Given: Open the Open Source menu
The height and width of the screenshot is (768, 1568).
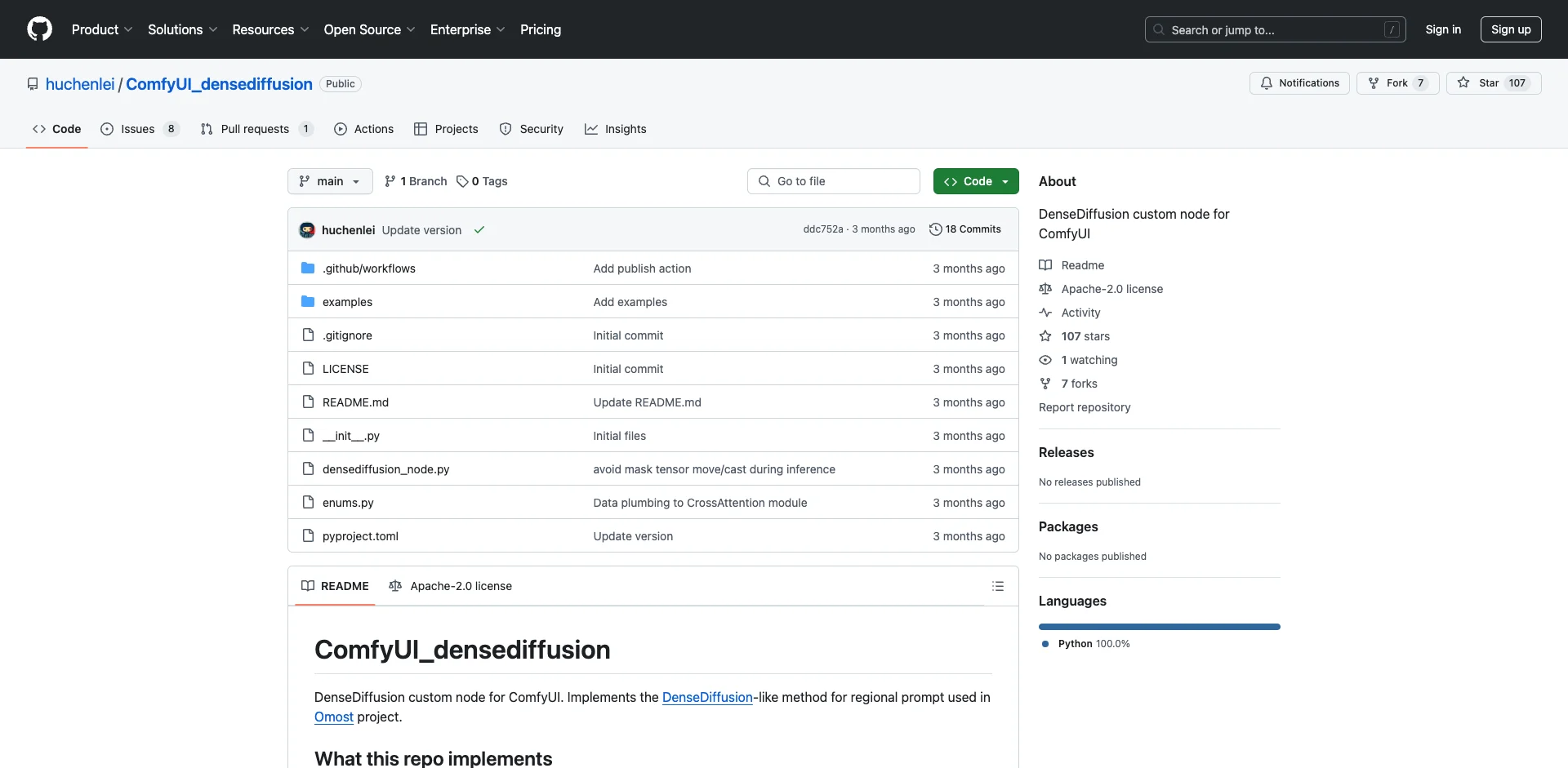Looking at the screenshot, I should tap(369, 29).
